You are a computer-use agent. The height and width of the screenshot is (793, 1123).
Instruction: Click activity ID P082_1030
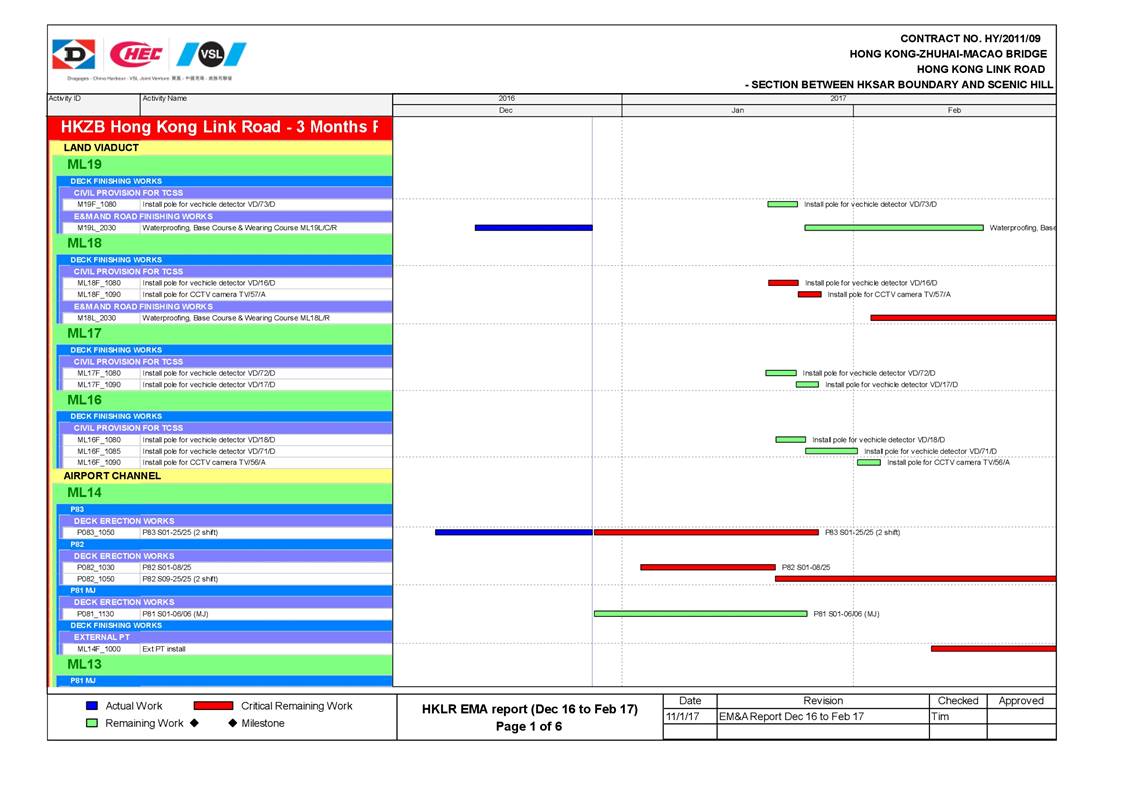pos(96,567)
